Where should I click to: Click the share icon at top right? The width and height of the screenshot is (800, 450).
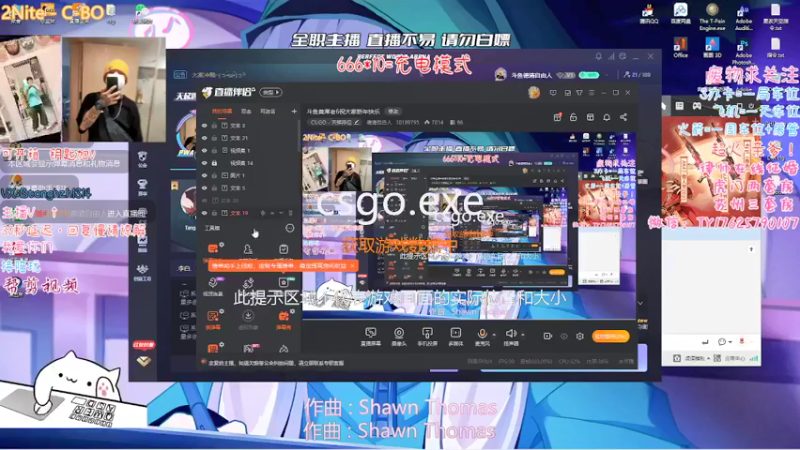pyautogui.click(x=623, y=117)
